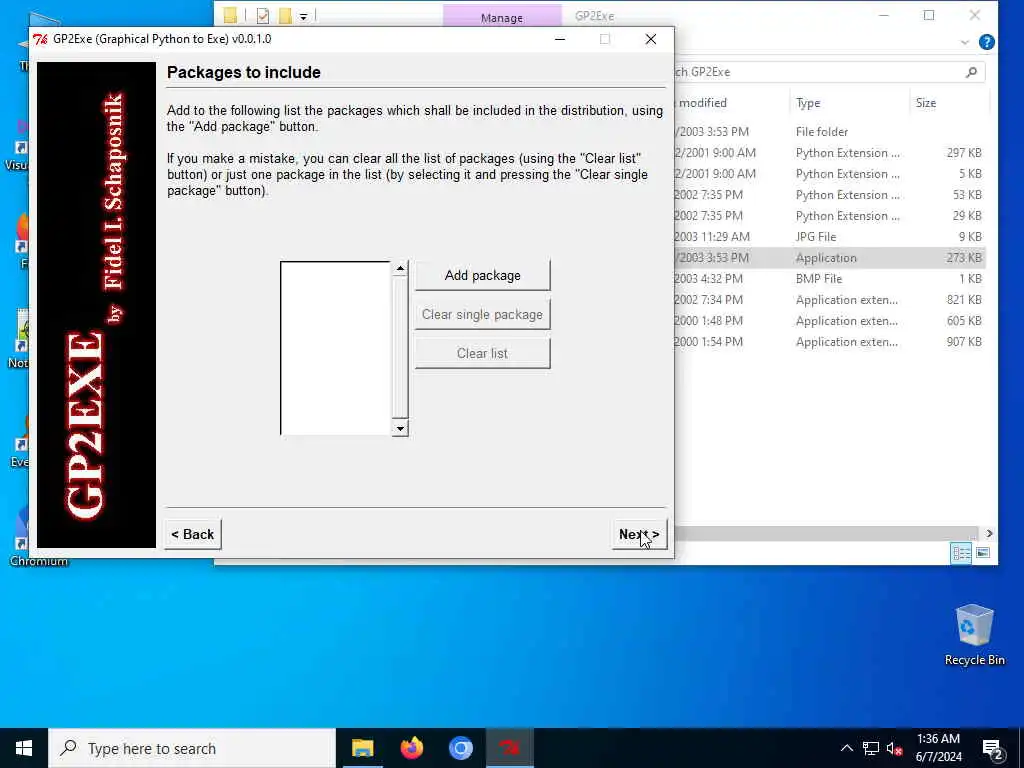Open the quick access toolbar dropdown arrow
The image size is (1024, 768).
pos(304,16)
